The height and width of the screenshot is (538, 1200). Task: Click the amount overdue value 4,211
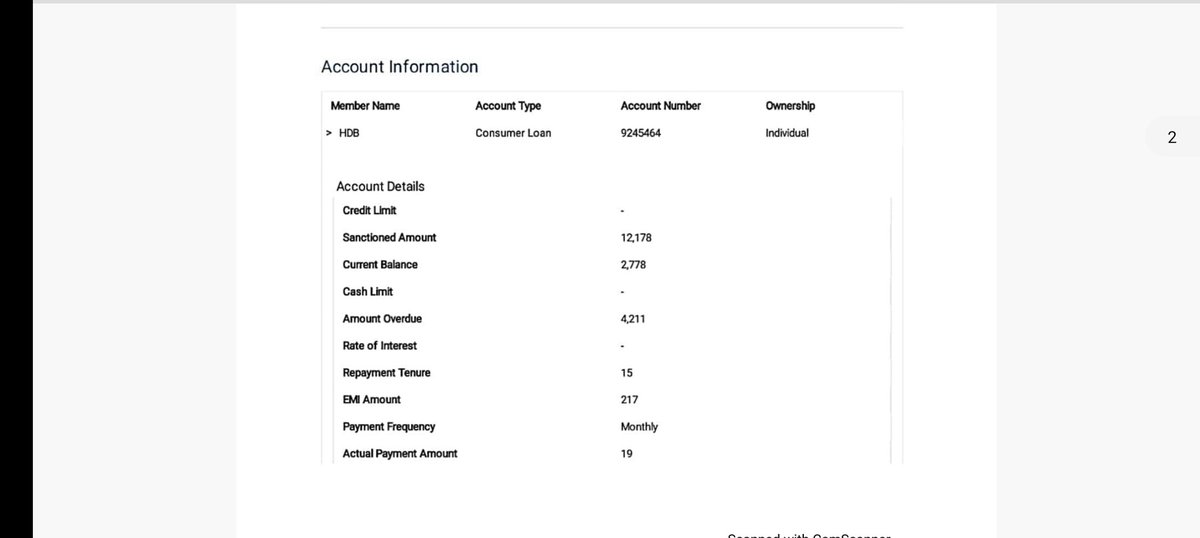[x=633, y=319]
